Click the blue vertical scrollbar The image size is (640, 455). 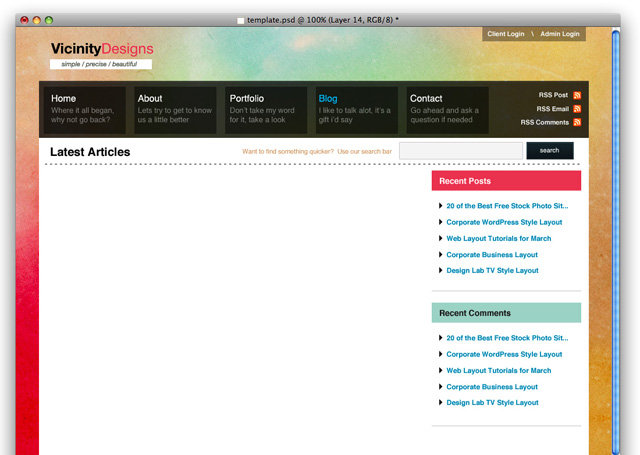[x=616, y=241]
